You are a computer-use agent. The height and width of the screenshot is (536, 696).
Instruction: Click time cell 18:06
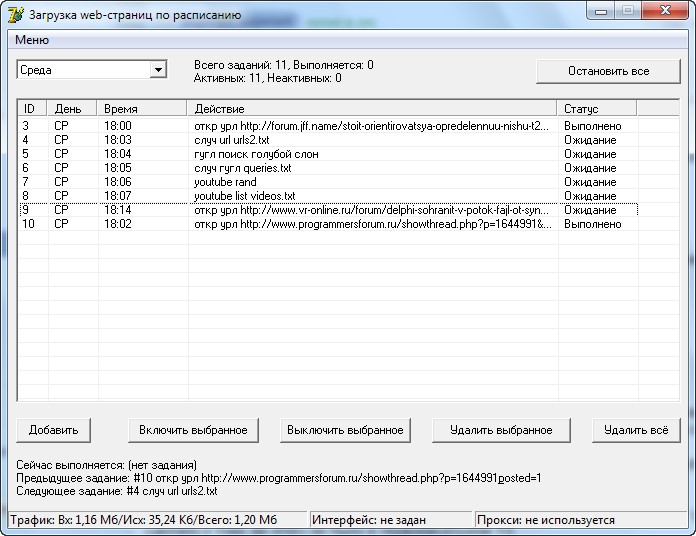coord(118,182)
